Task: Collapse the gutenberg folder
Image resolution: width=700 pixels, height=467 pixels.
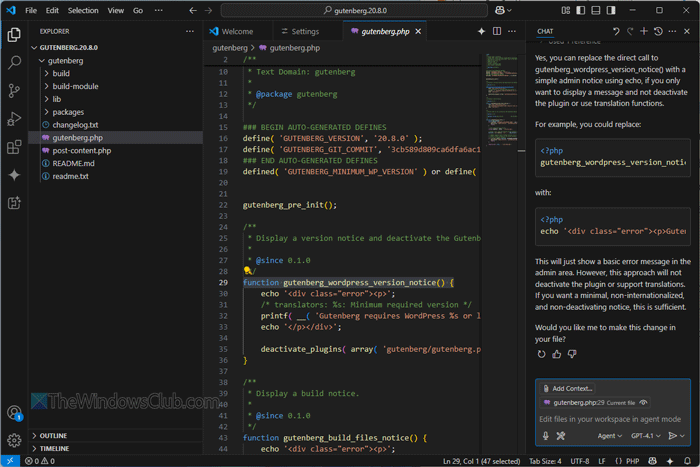Action: pos(42,61)
